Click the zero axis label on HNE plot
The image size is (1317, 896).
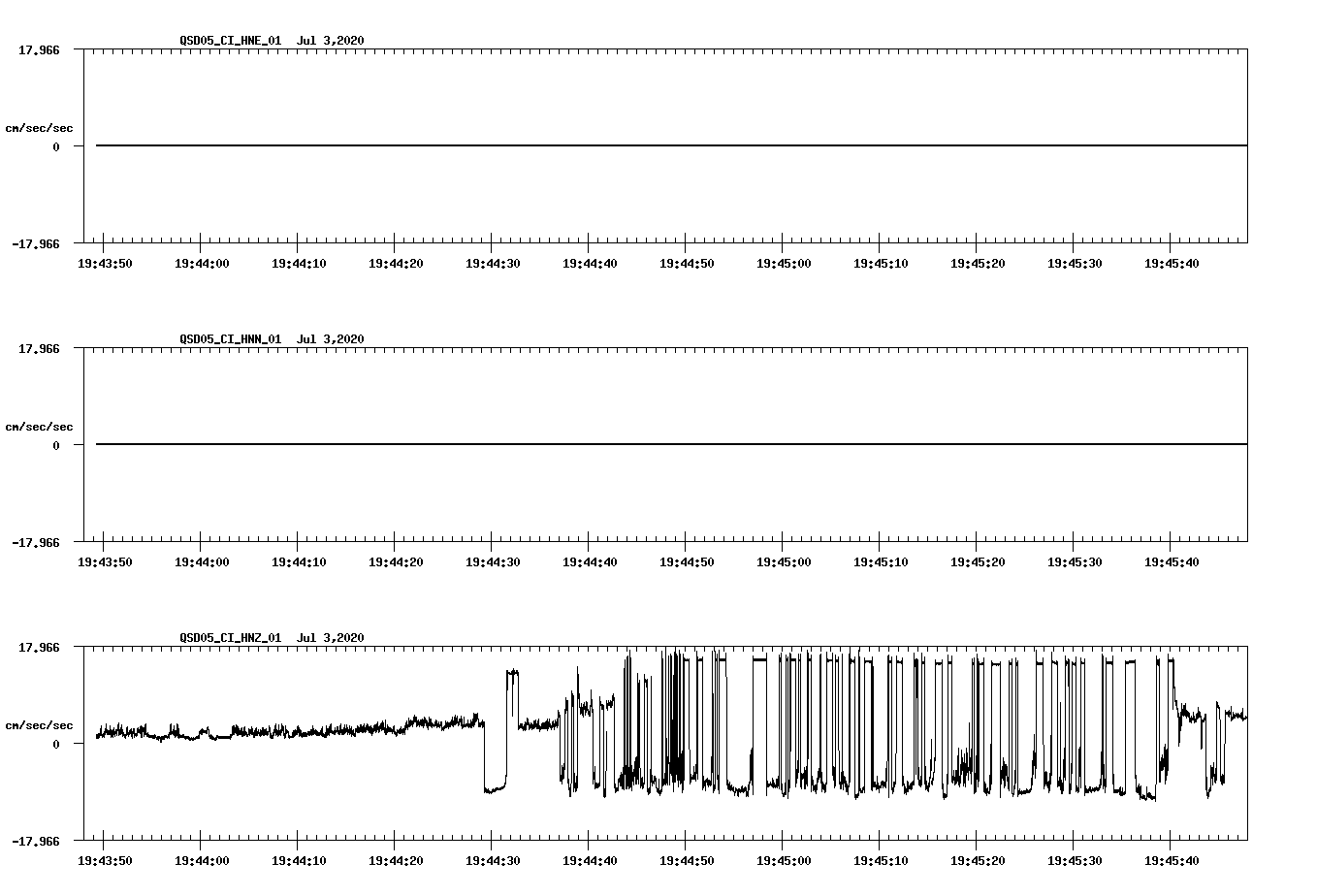pos(56,147)
